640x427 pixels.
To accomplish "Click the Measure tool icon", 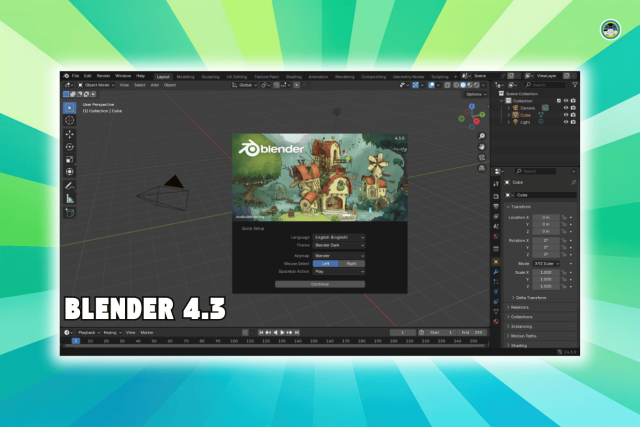I will coord(69,198).
